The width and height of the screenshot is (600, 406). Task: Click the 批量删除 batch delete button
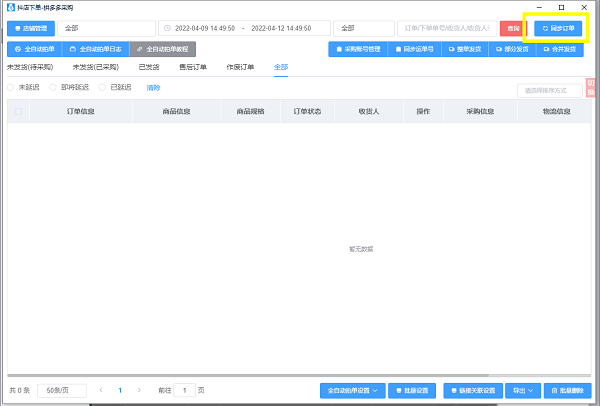570,390
